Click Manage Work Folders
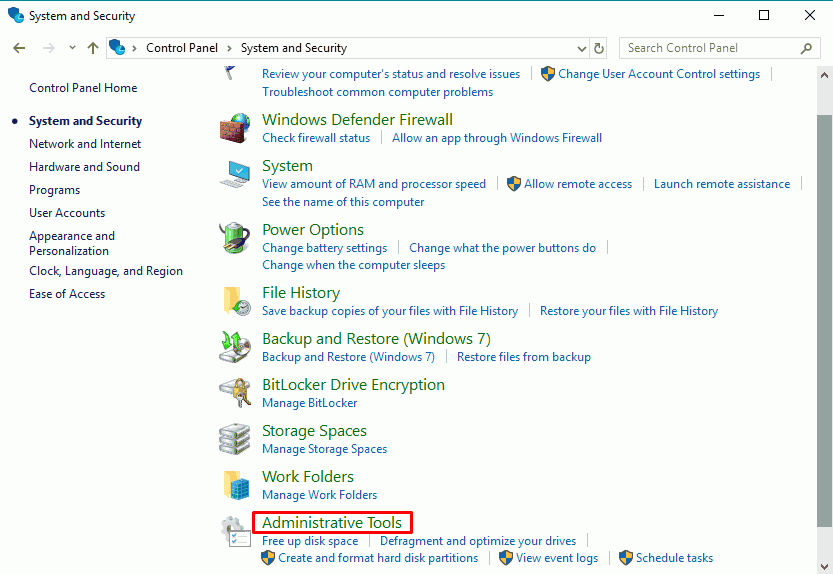The width and height of the screenshot is (833, 574). 319,495
